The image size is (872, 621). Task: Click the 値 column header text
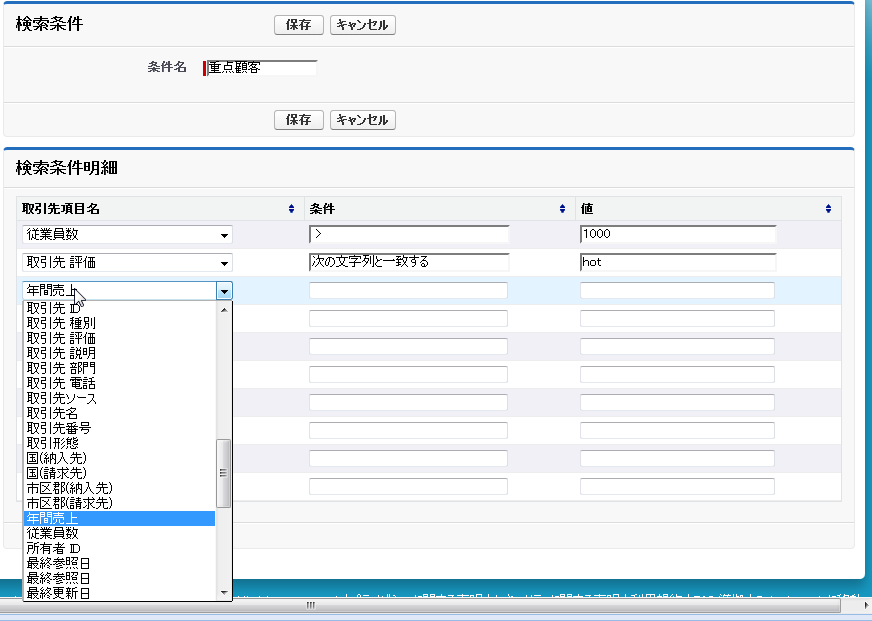(587, 208)
